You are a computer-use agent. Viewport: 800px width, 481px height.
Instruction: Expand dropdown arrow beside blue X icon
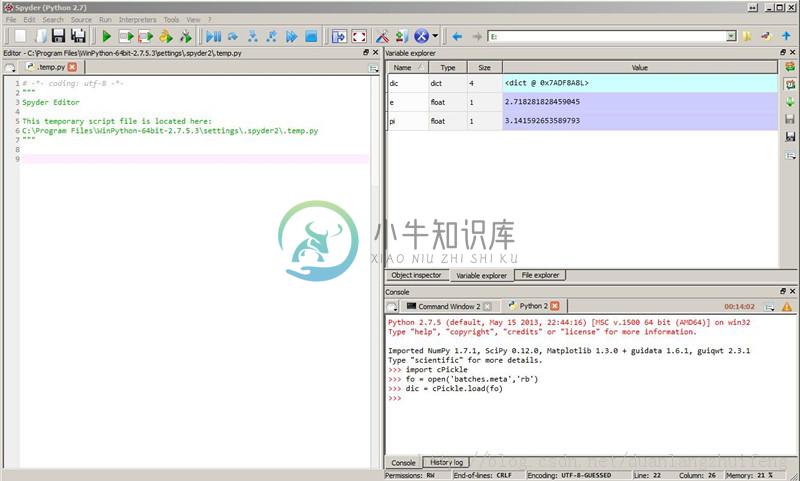[x=435, y=36]
